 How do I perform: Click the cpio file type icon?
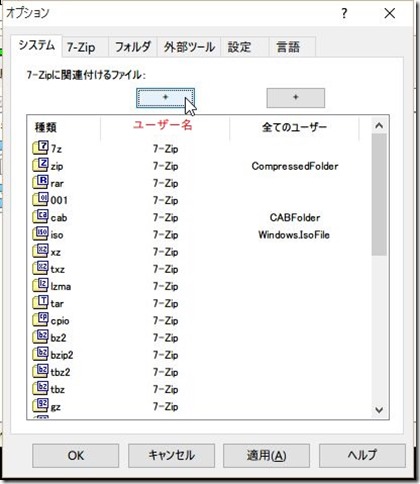pyautogui.click(x=41, y=320)
